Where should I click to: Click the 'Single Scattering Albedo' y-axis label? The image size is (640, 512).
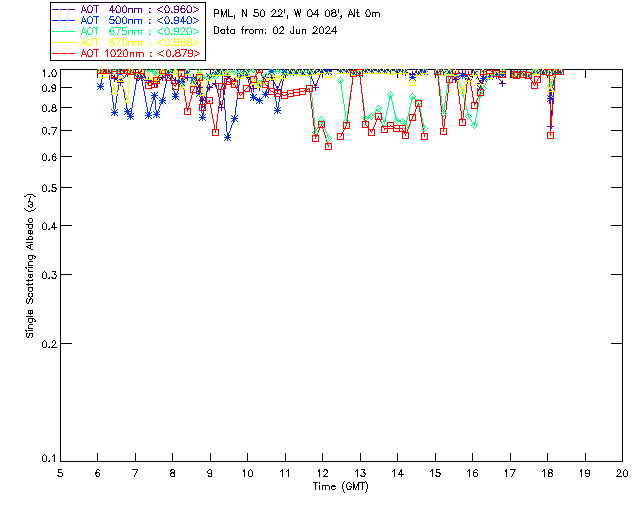(x=30, y=266)
